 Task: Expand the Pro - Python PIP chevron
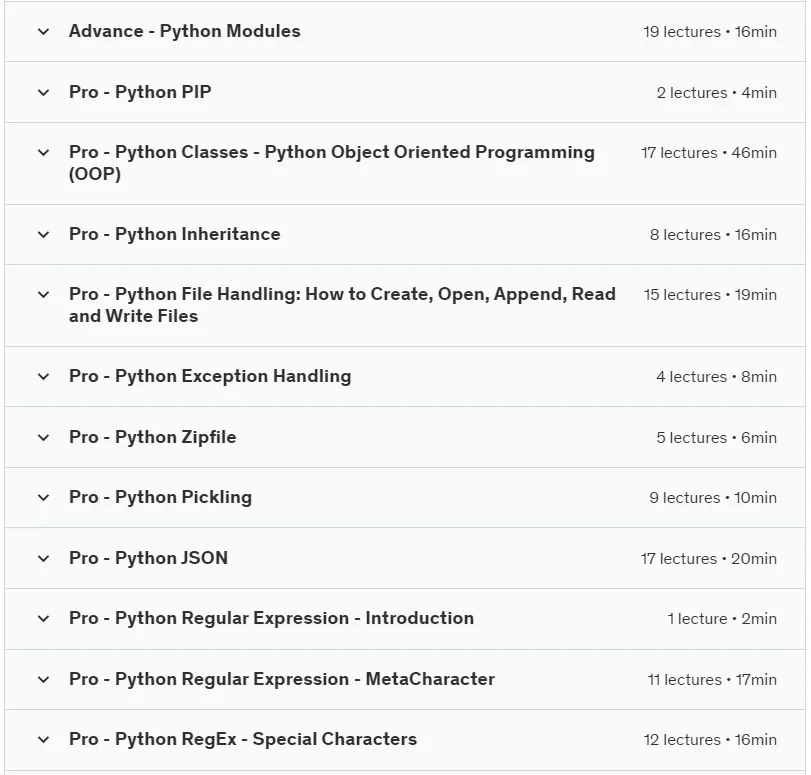[x=43, y=93]
